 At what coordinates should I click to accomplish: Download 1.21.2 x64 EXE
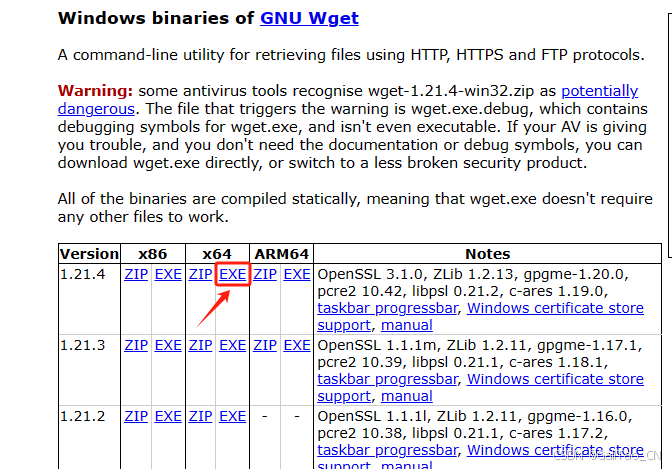pyautogui.click(x=233, y=417)
